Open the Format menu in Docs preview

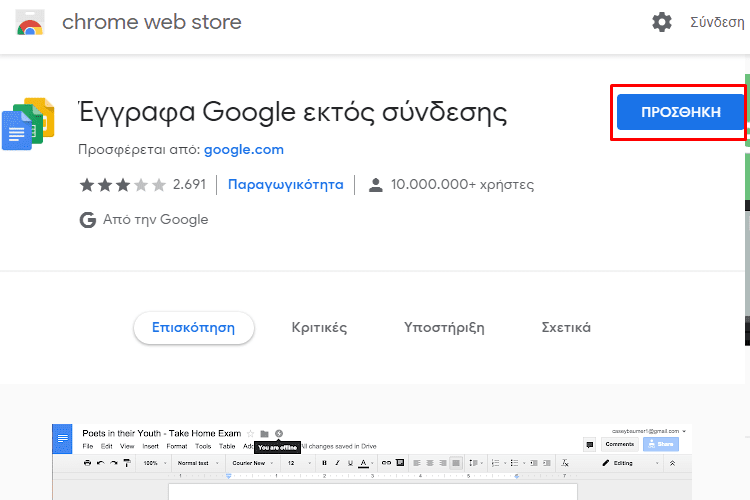177,446
